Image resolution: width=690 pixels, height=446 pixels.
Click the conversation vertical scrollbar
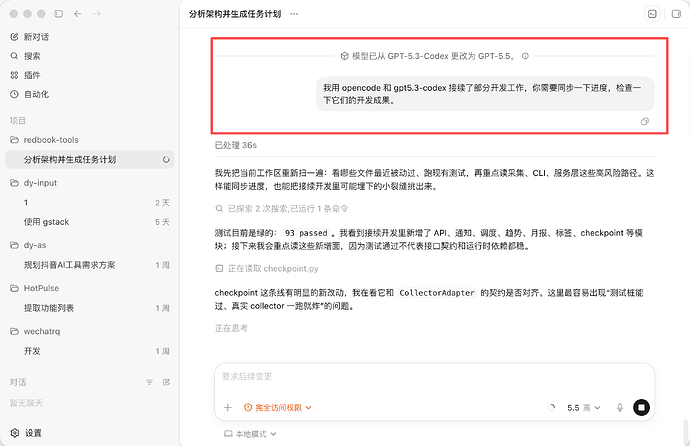tap(685, 431)
